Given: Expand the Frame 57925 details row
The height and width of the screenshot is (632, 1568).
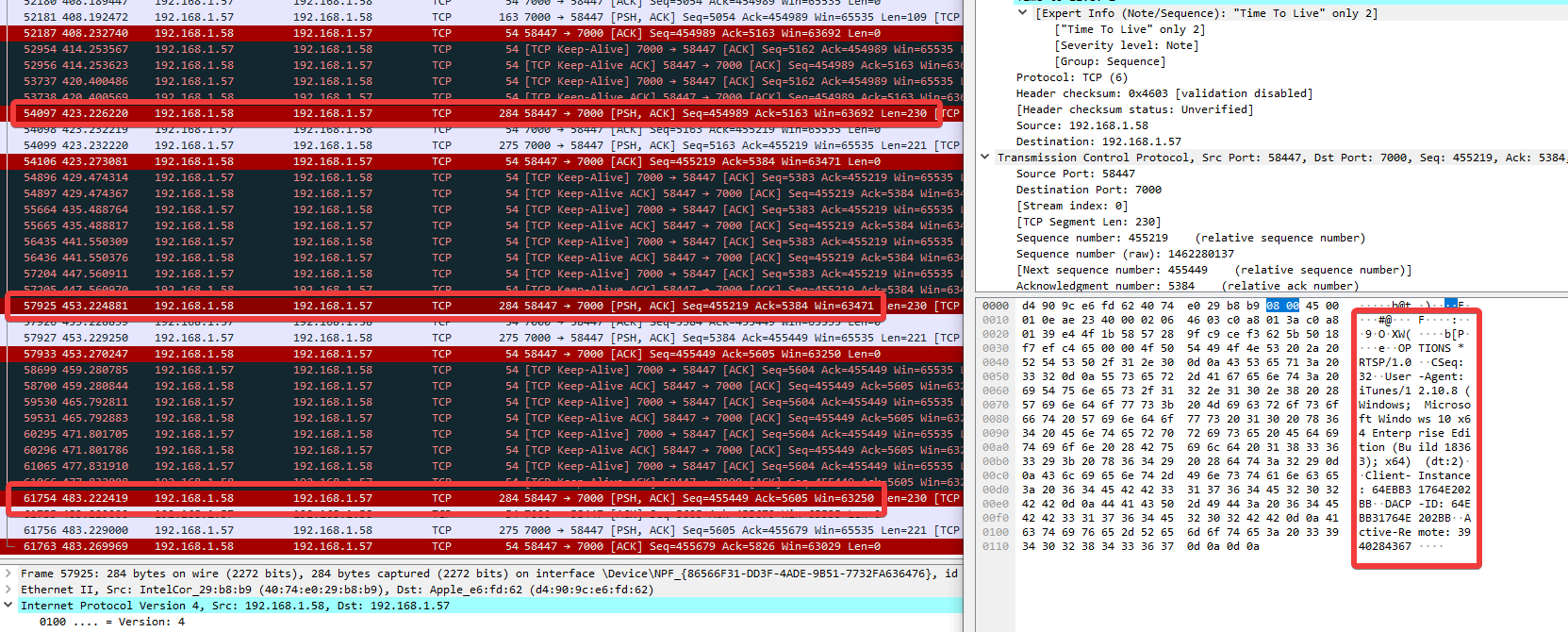Looking at the screenshot, I should [8, 574].
